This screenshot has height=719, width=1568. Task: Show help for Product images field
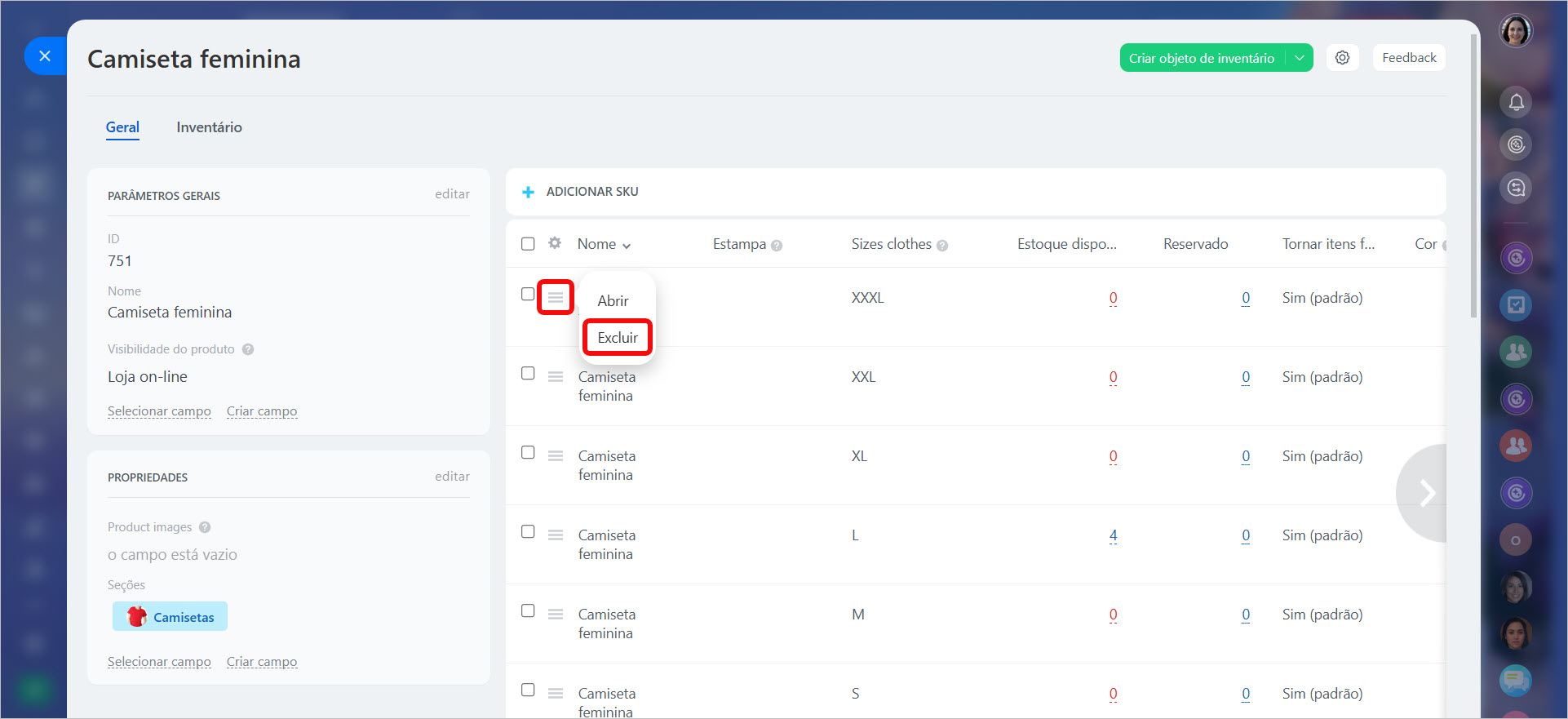pos(205,527)
